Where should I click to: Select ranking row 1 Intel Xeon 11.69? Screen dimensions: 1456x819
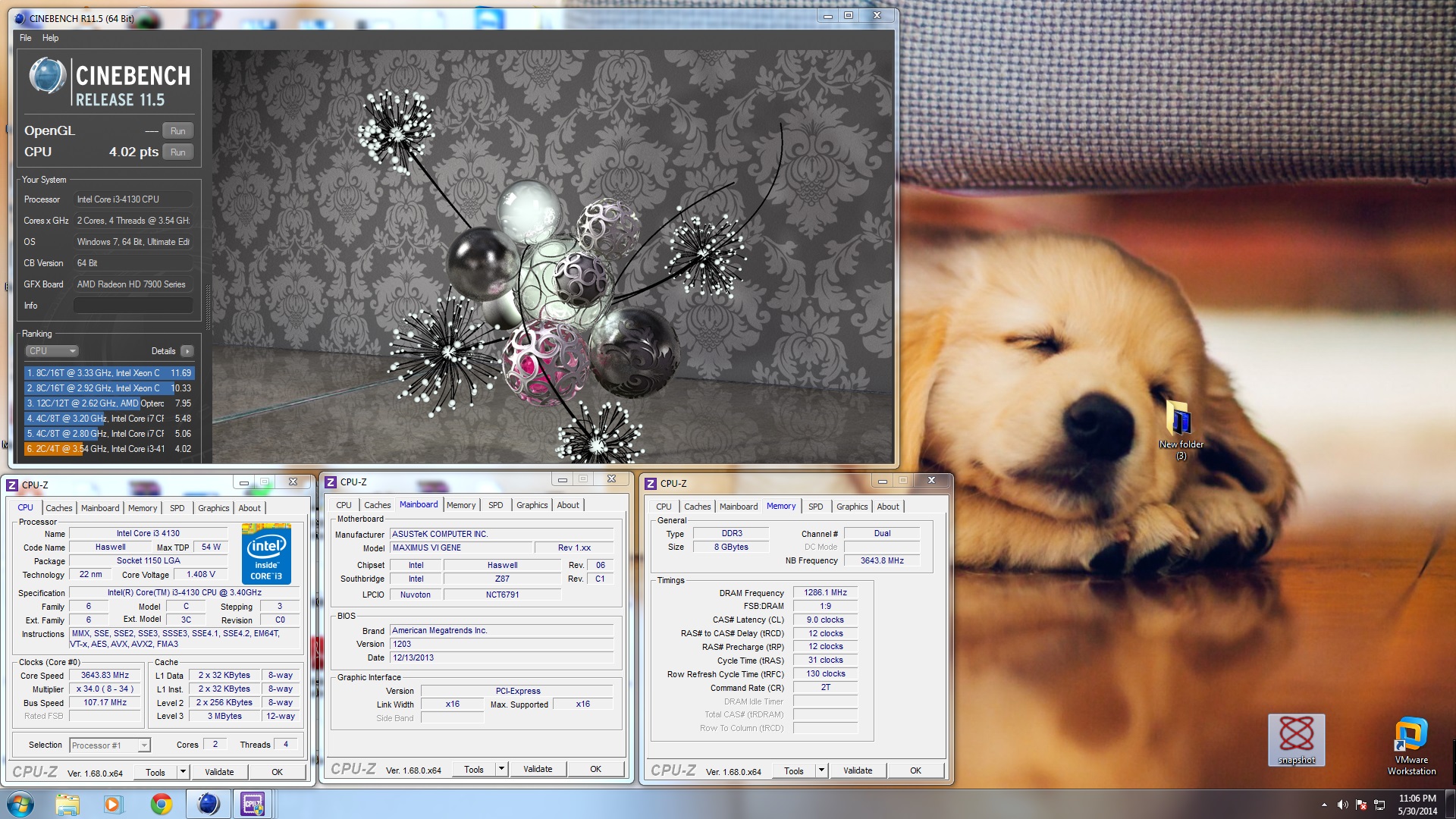(x=109, y=373)
